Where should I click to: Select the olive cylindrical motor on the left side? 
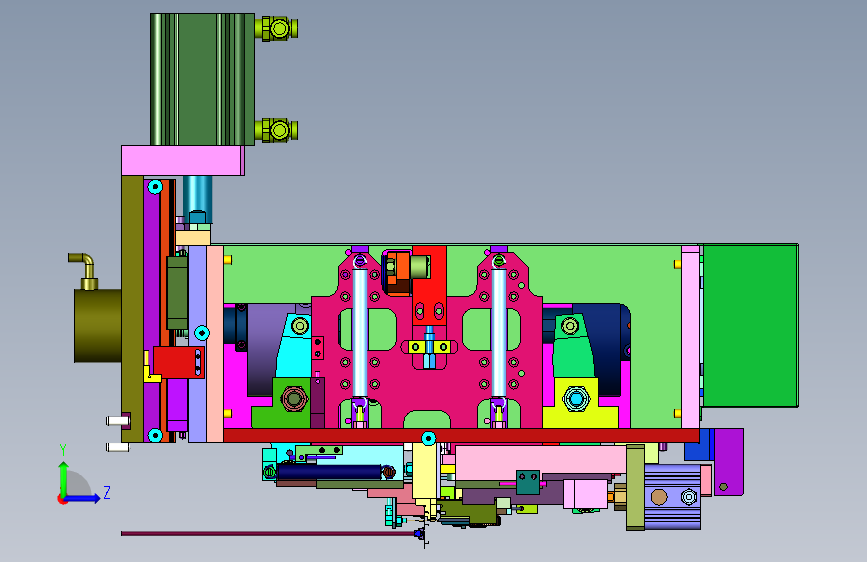pos(98,326)
